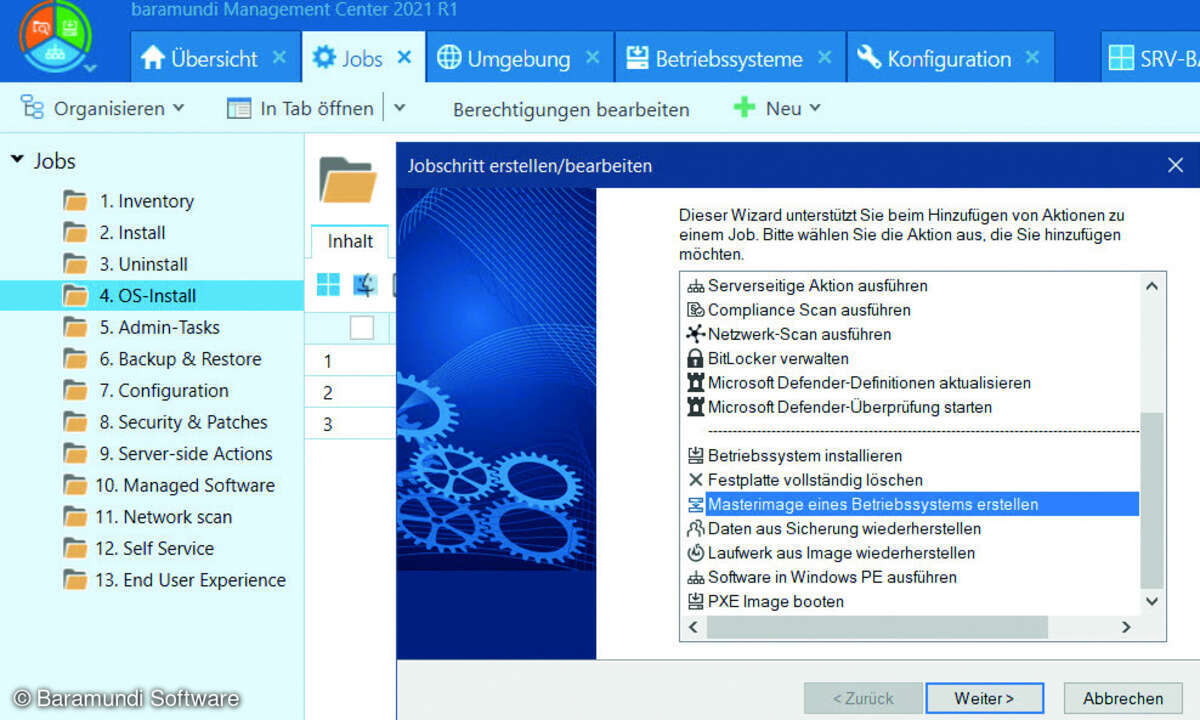
Task: Close the Betriebssysteme tab
Action: click(824, 58)
